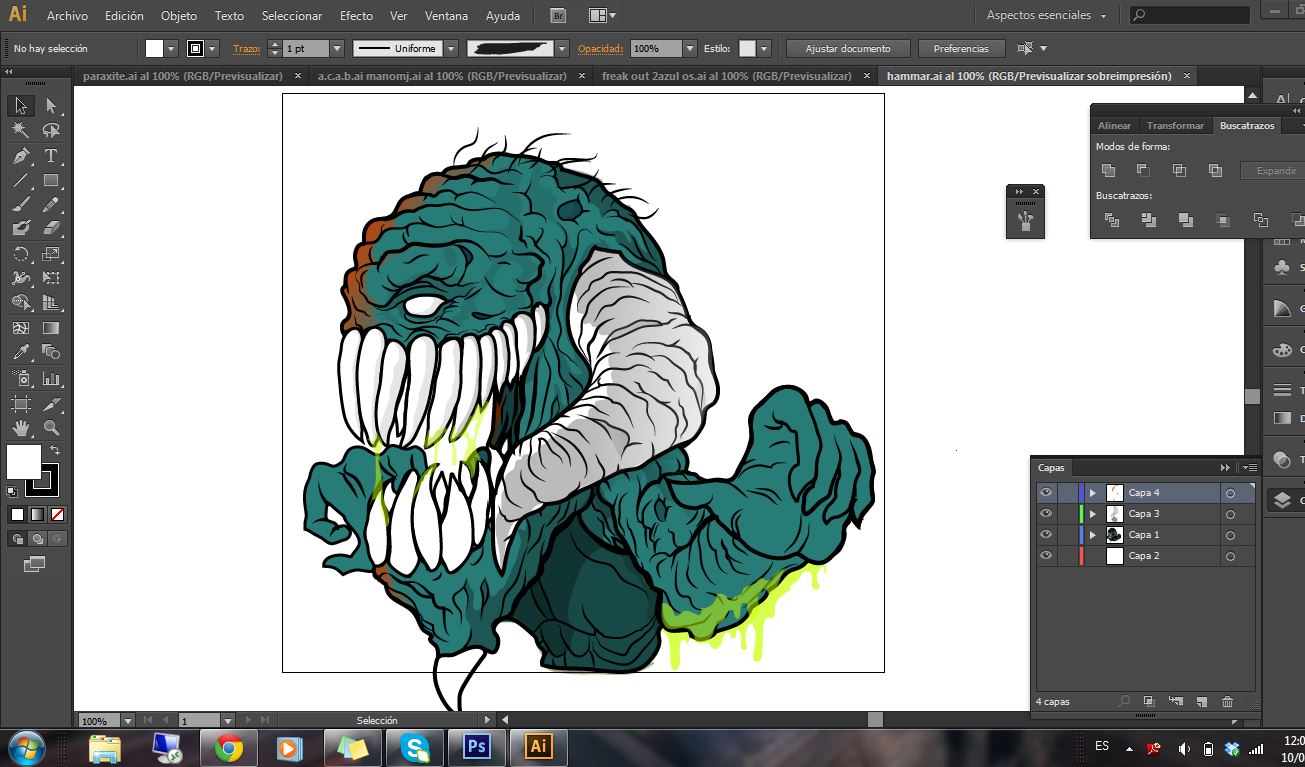Switch to the Alinear tab
The height and width of the screenshot is (767, 1305).
point(1114,125)
